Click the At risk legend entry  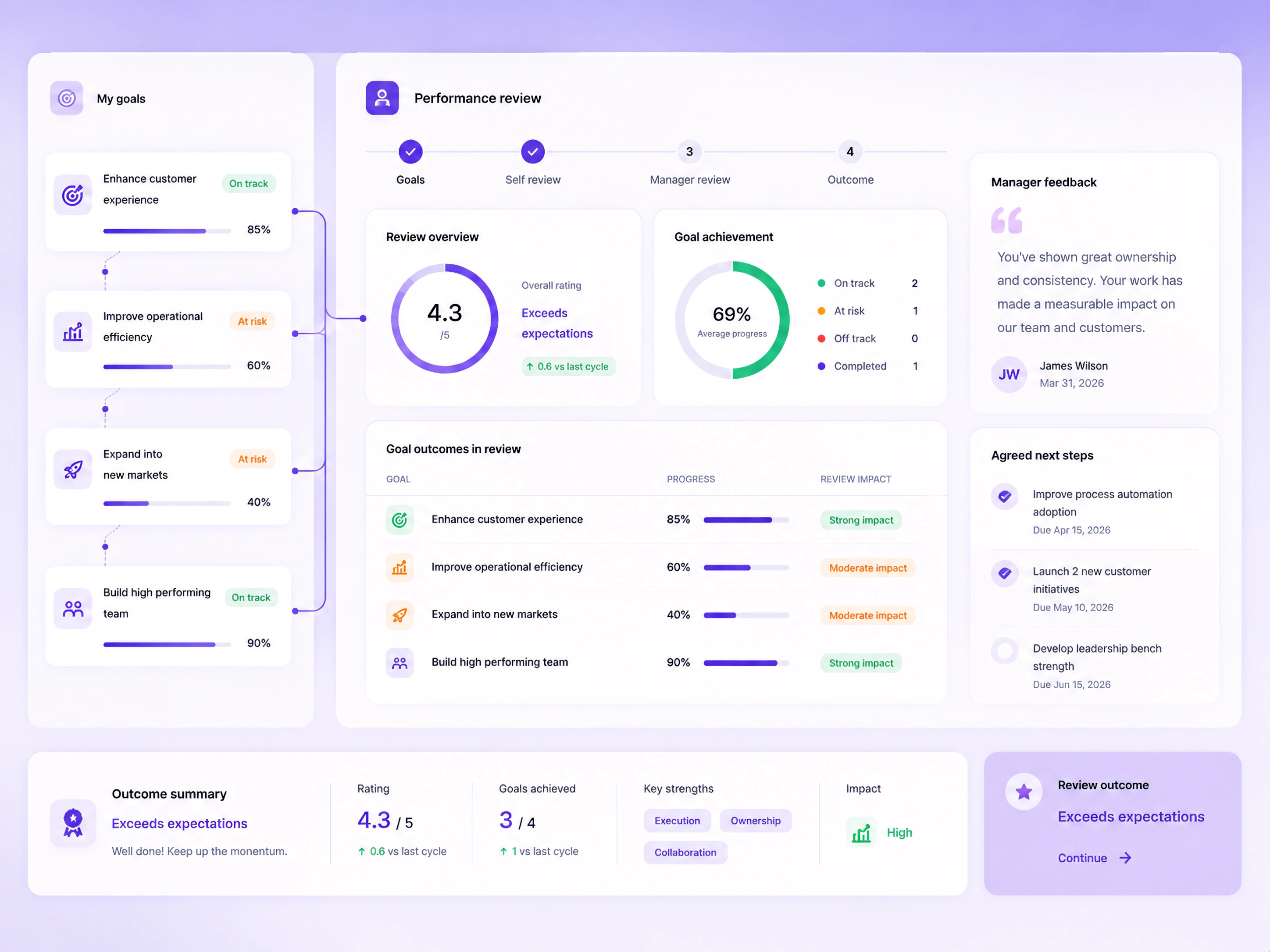(x=867, y=311)
